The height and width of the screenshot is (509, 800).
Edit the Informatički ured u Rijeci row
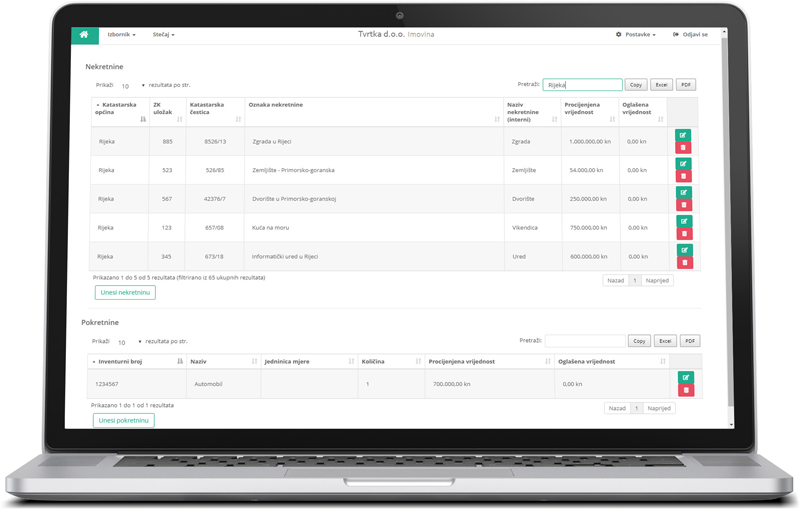[684, 250]
